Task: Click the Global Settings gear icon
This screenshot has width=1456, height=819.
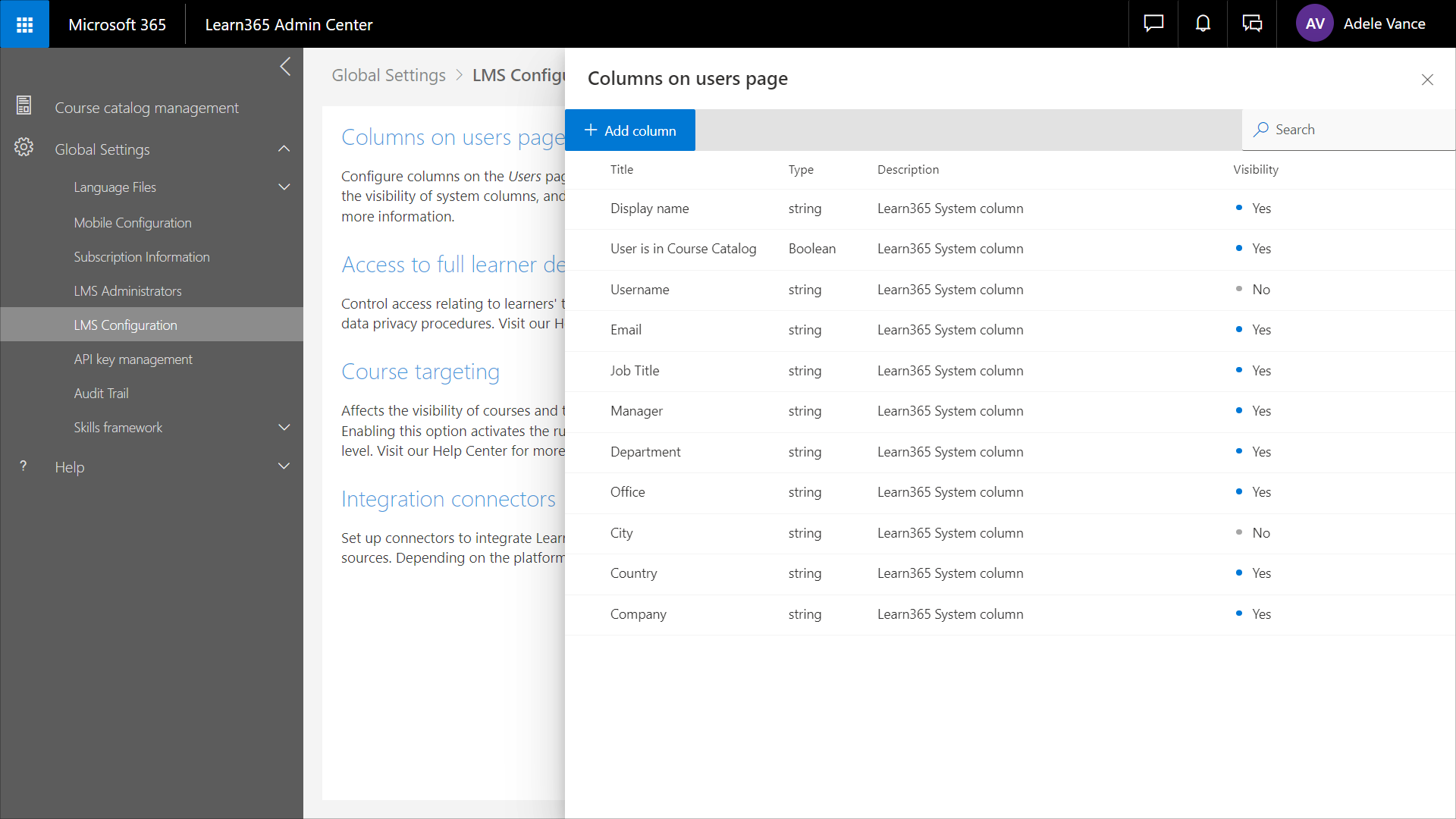Action: point(24,148)
